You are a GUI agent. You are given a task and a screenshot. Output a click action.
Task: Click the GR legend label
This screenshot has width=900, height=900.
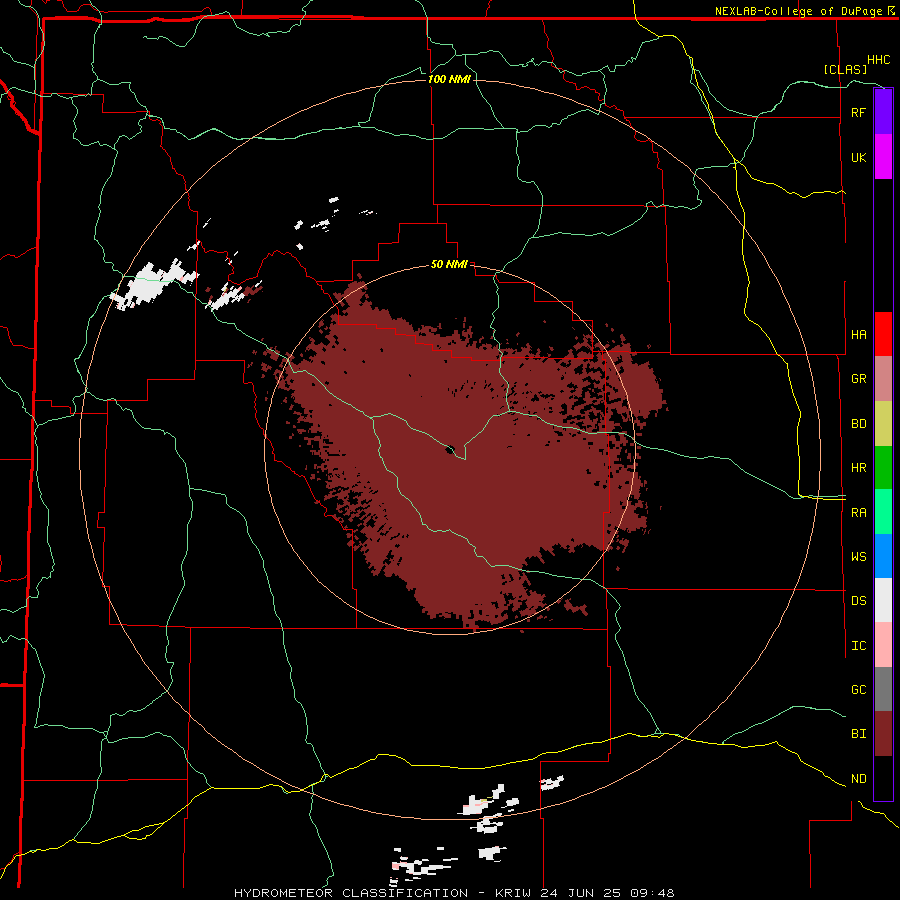coord(858,378)
